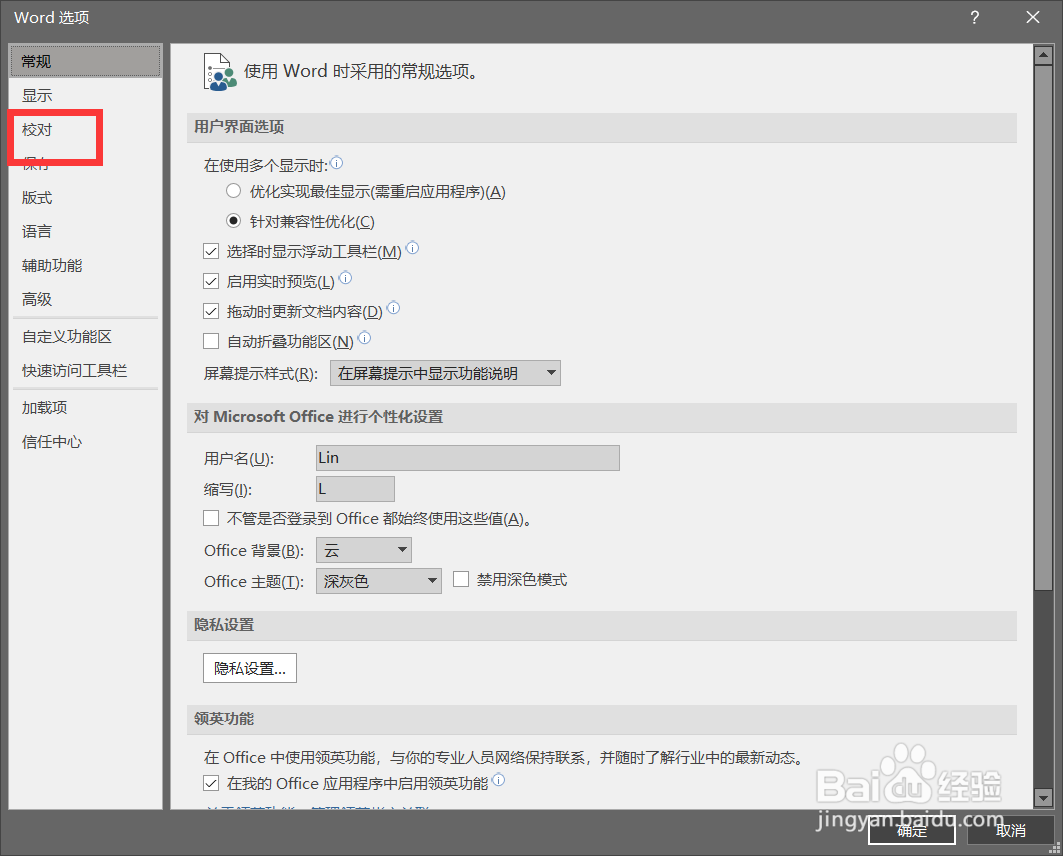Viewport: 1063px width, 856px height.
Task: Click the vertical scrollbar thumb
Action: [x=1043, y=327]
